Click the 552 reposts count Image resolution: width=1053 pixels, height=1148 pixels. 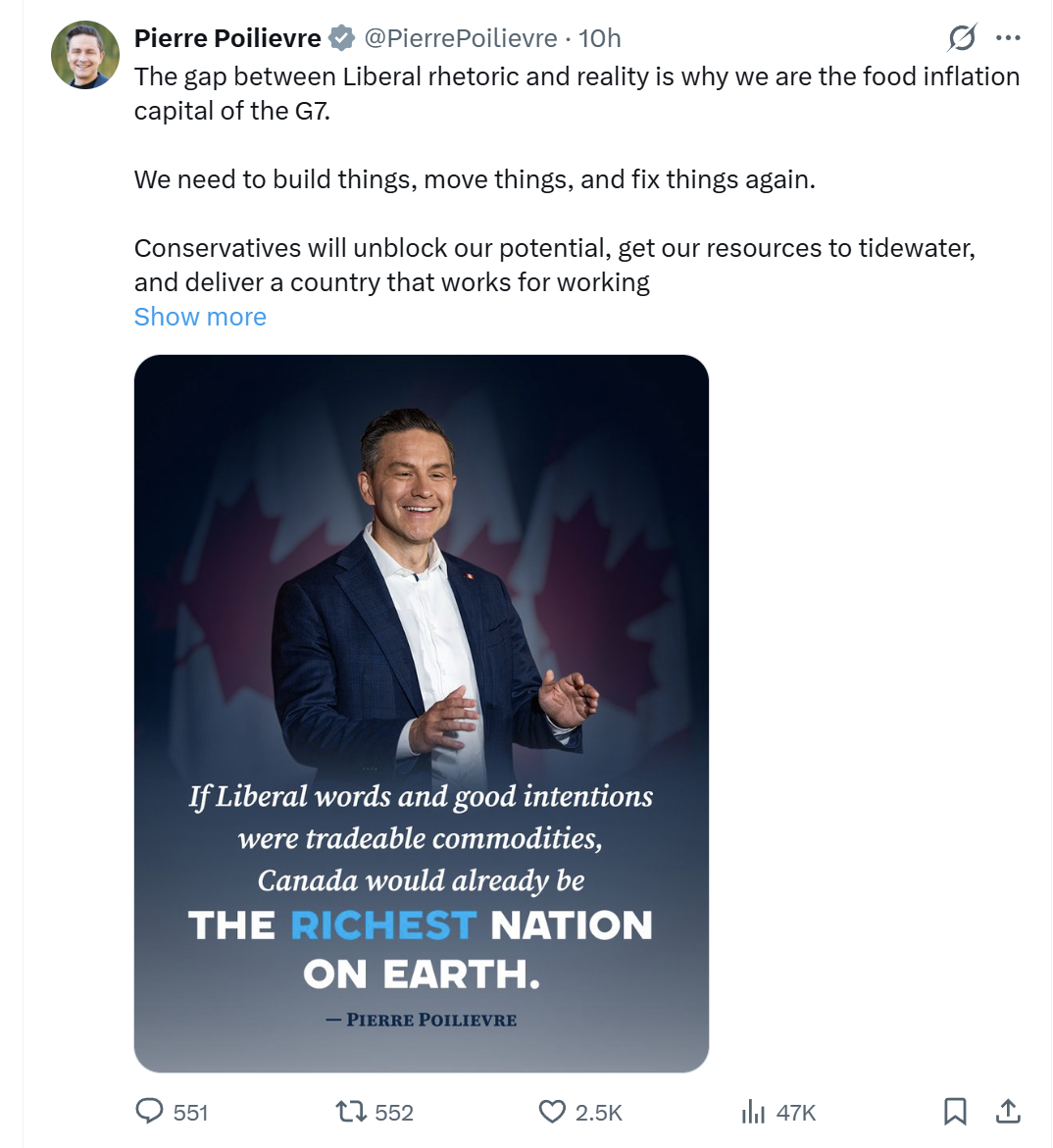point(394,1113)
